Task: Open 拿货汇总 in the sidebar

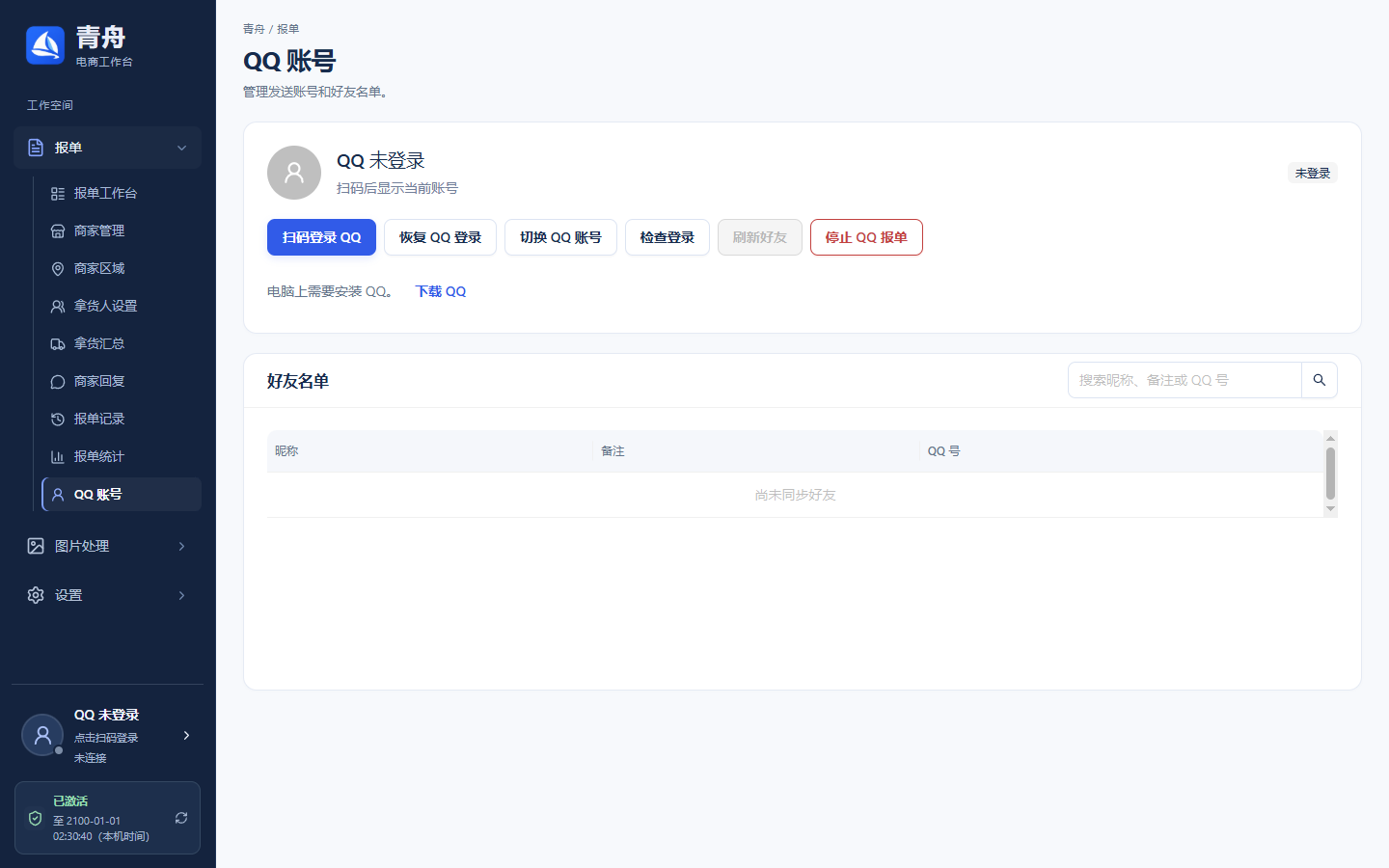Action: coord(122,343)
